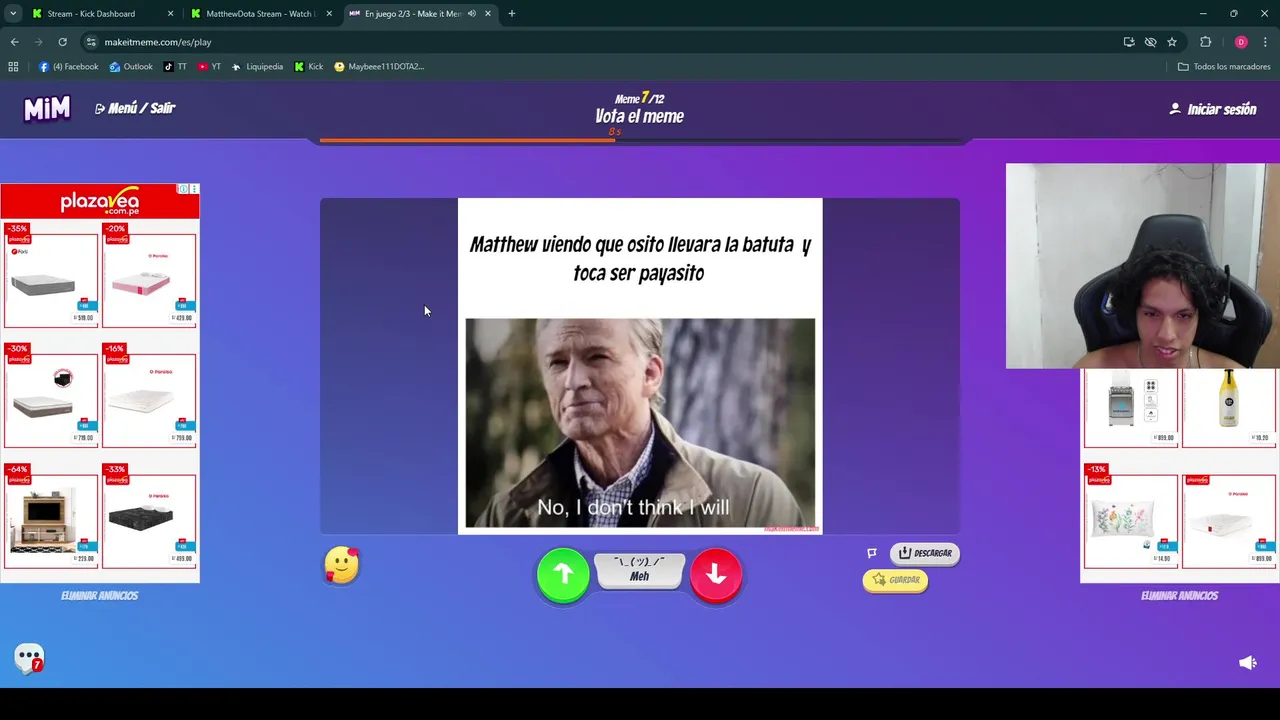1280x720 pixels.
Task: Open ad choices info icon on left ad
Action: [x=183, y=189]
